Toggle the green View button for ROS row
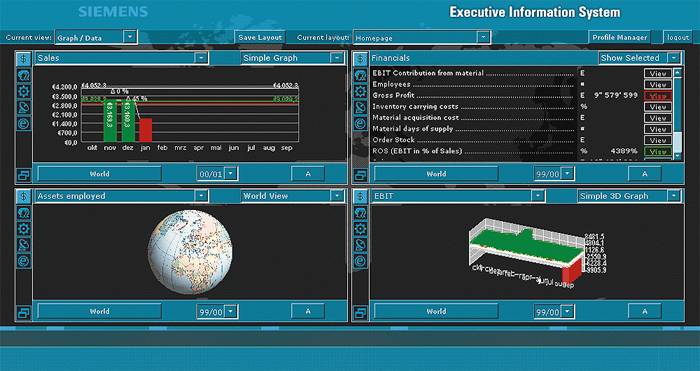Image resolution: width=700 pixels, height=371 pixels. click(658, 151)
